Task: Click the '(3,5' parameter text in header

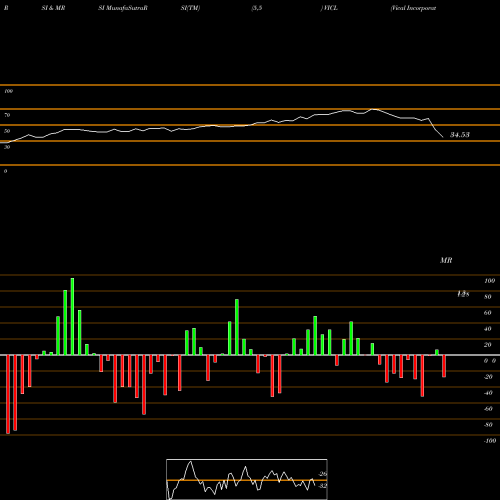Action: (257, 8)
